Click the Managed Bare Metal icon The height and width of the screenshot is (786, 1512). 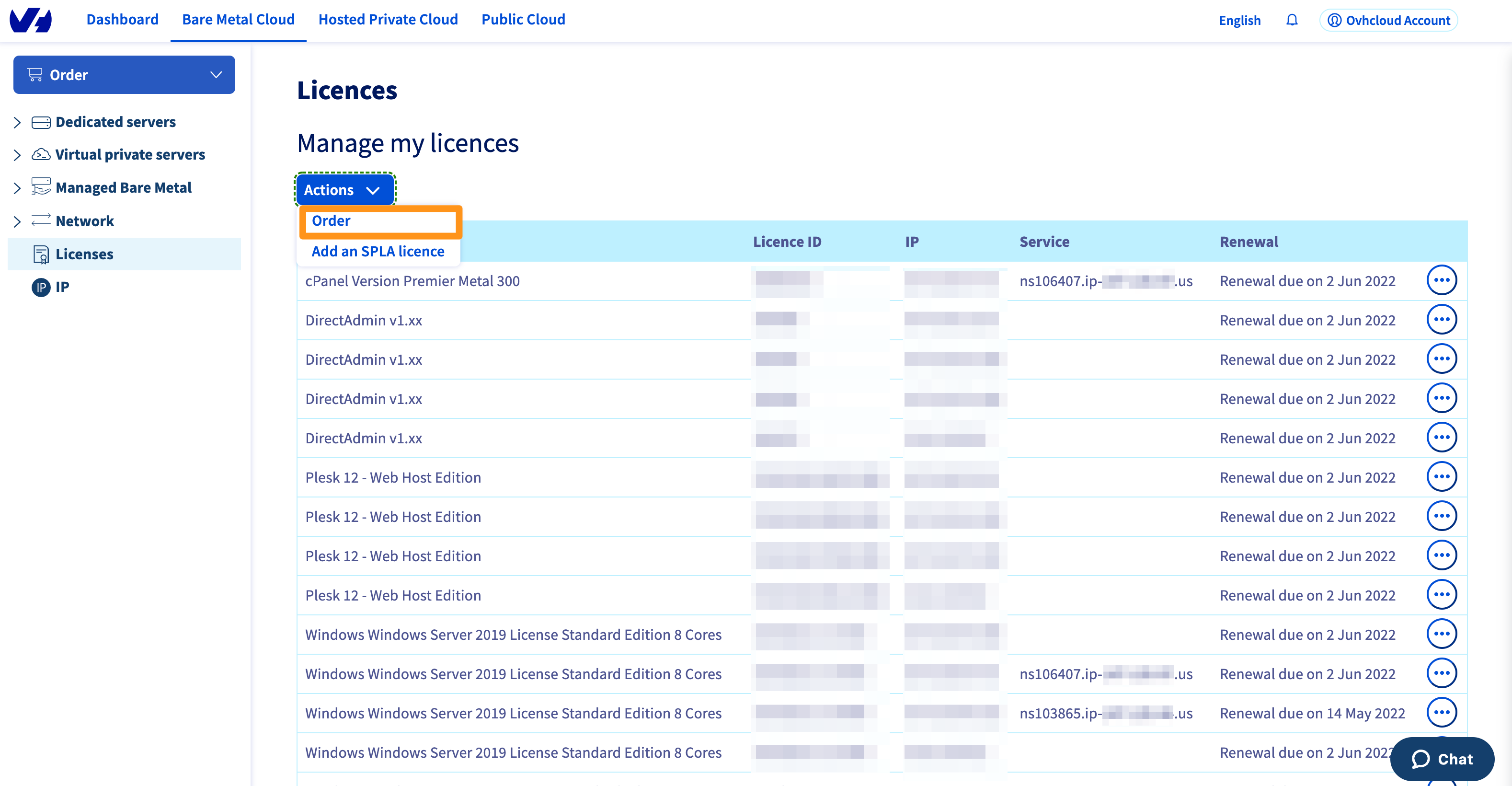coord(41,186)
